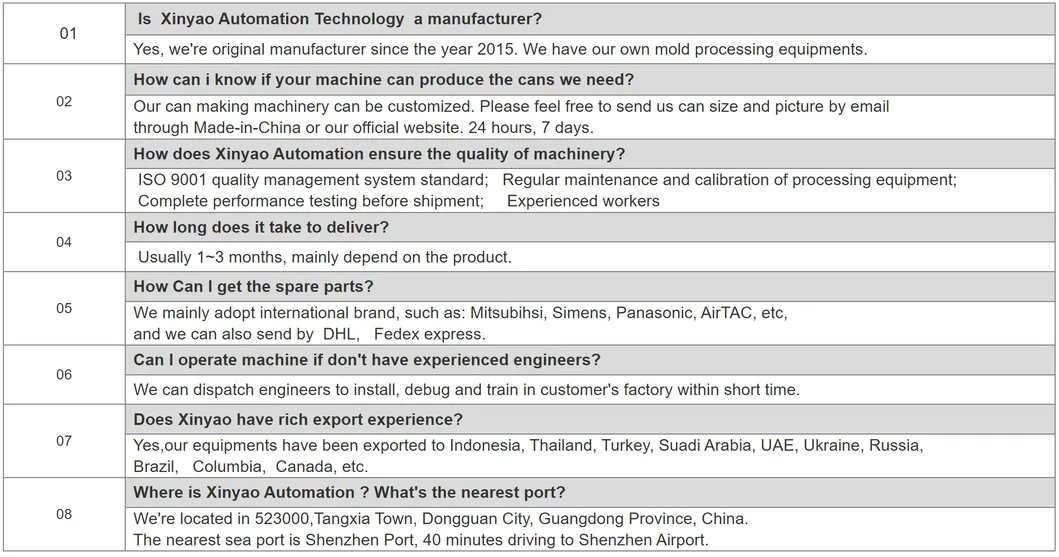This screenshot has width=1059, height=557.
Task: Select row number 01 cell
Action: (x=66, y=34)
